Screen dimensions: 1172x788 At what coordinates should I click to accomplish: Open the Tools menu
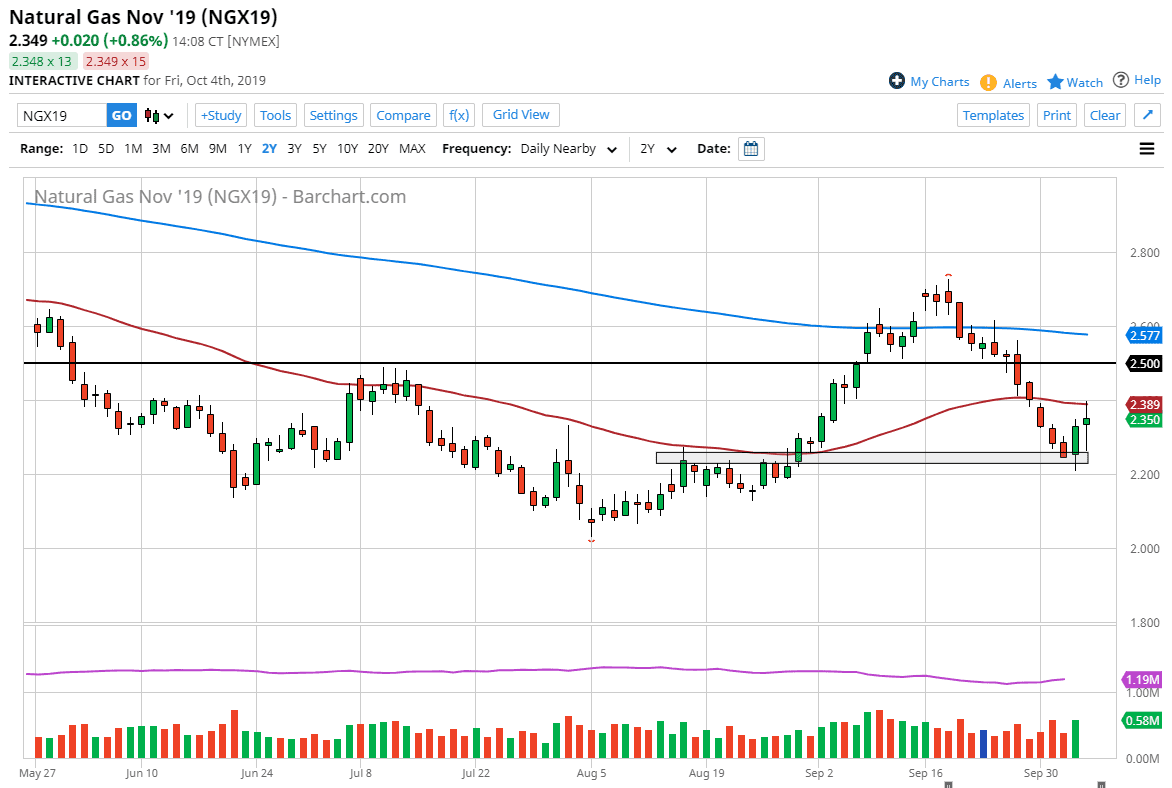(x=275, y=115)
